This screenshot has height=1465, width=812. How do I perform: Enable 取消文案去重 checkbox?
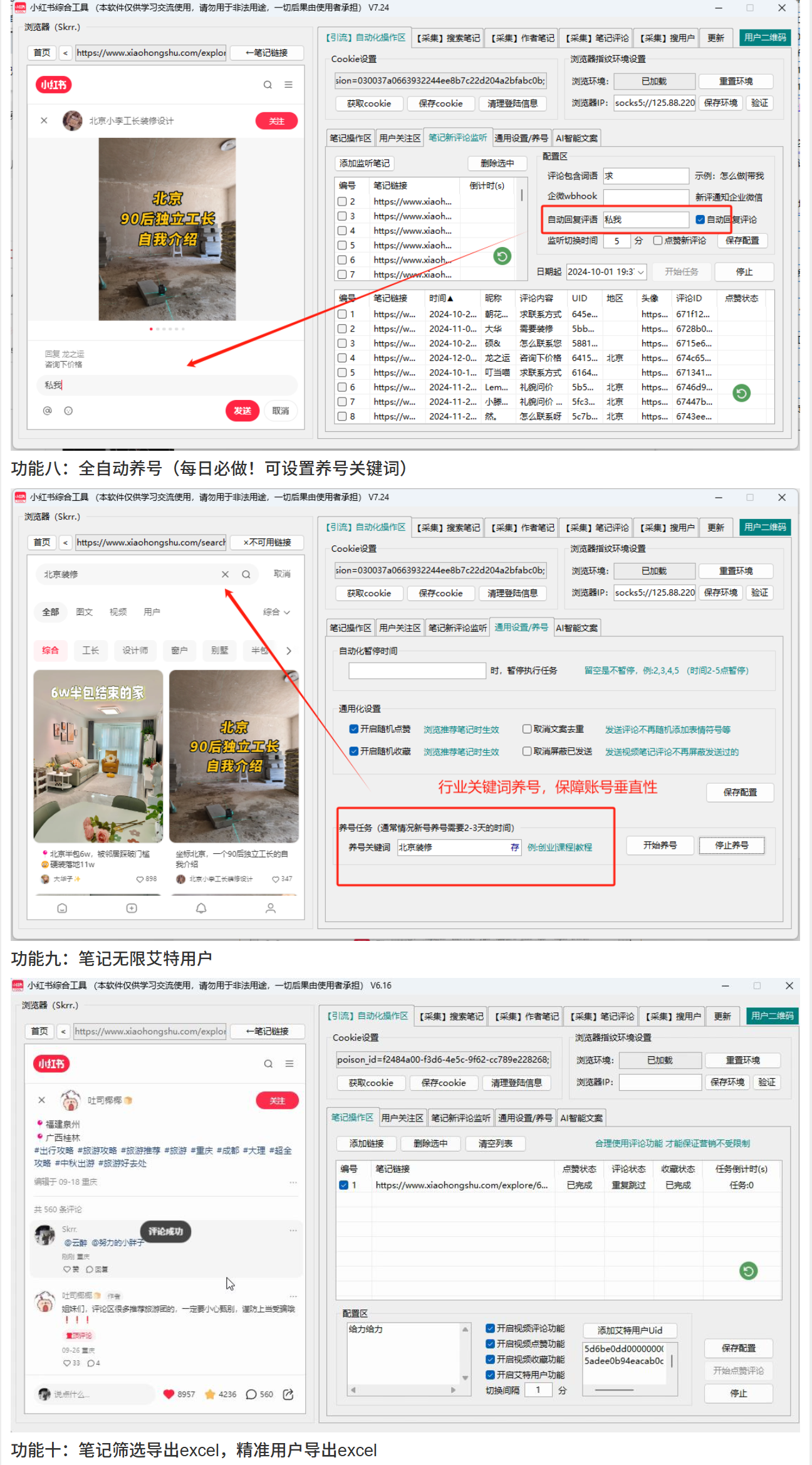[527, 728]
